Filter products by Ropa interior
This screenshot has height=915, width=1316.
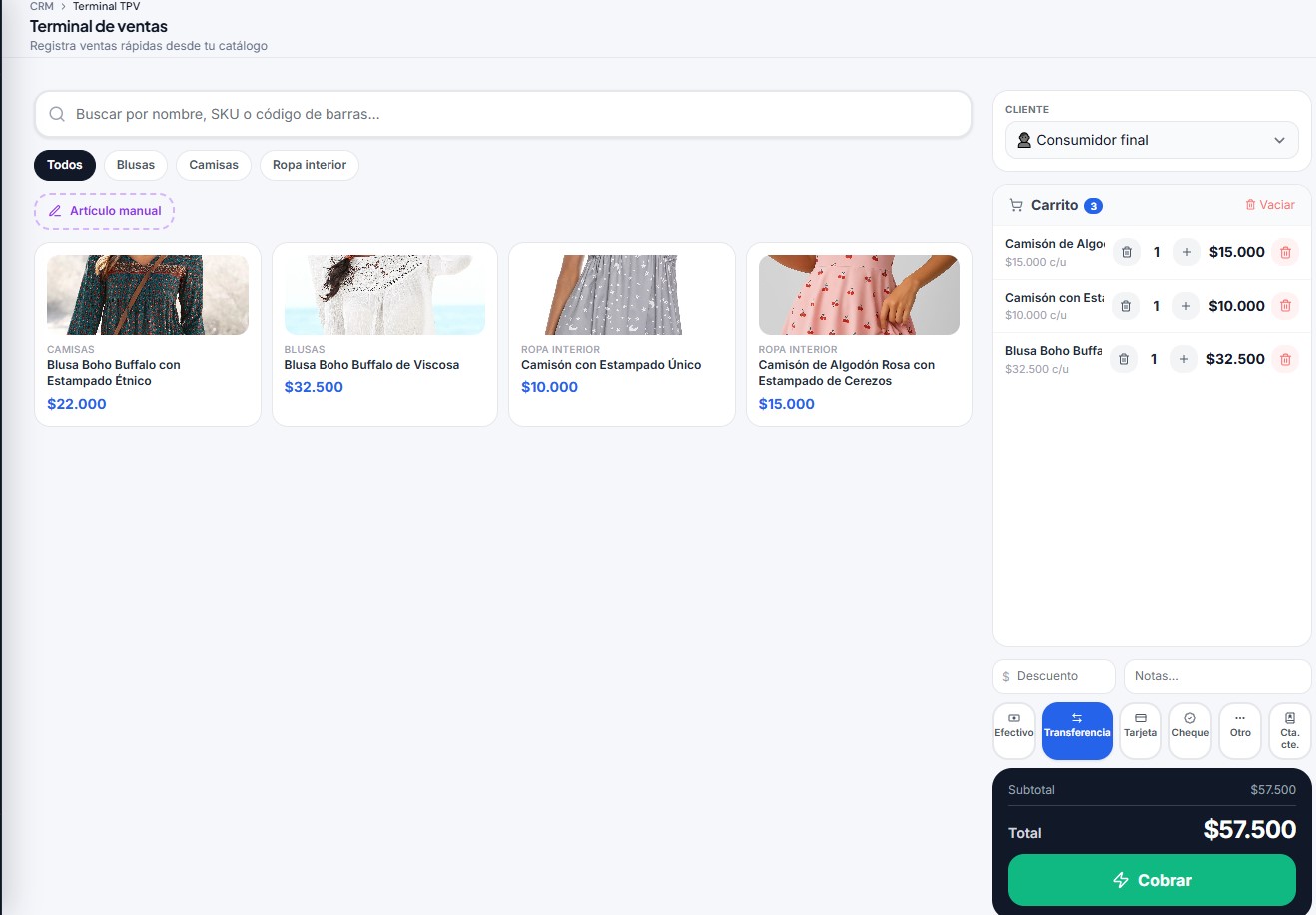(310, 165)
